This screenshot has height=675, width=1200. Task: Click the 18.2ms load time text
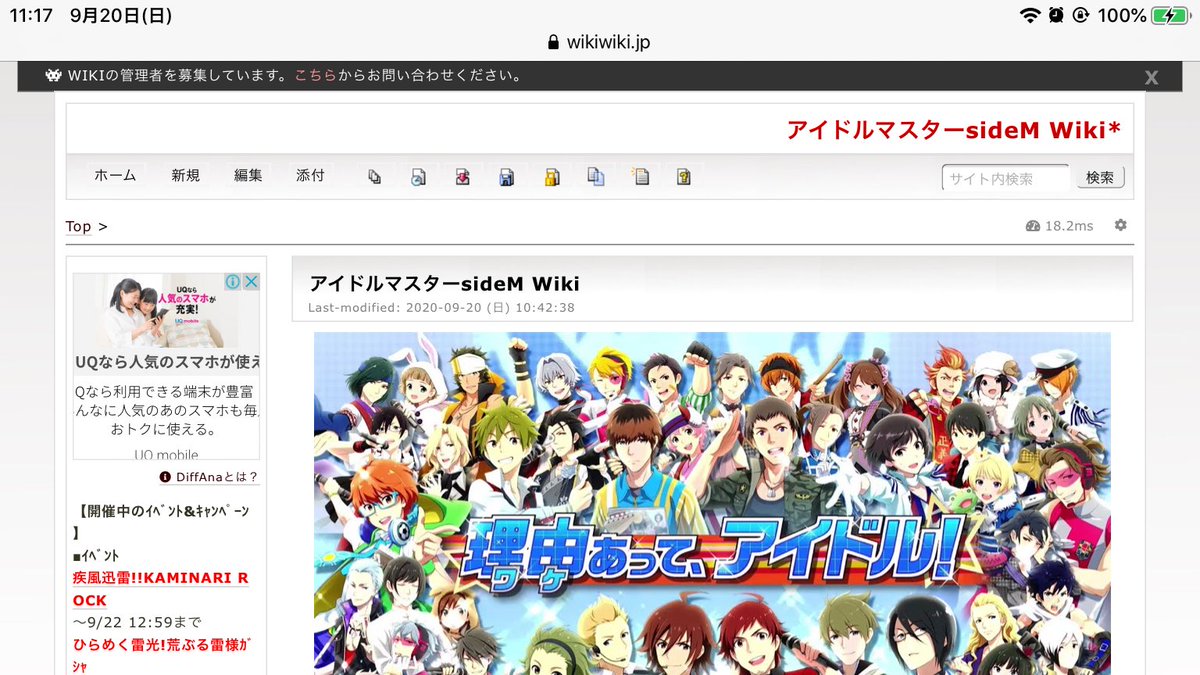tap(1069, 226)
